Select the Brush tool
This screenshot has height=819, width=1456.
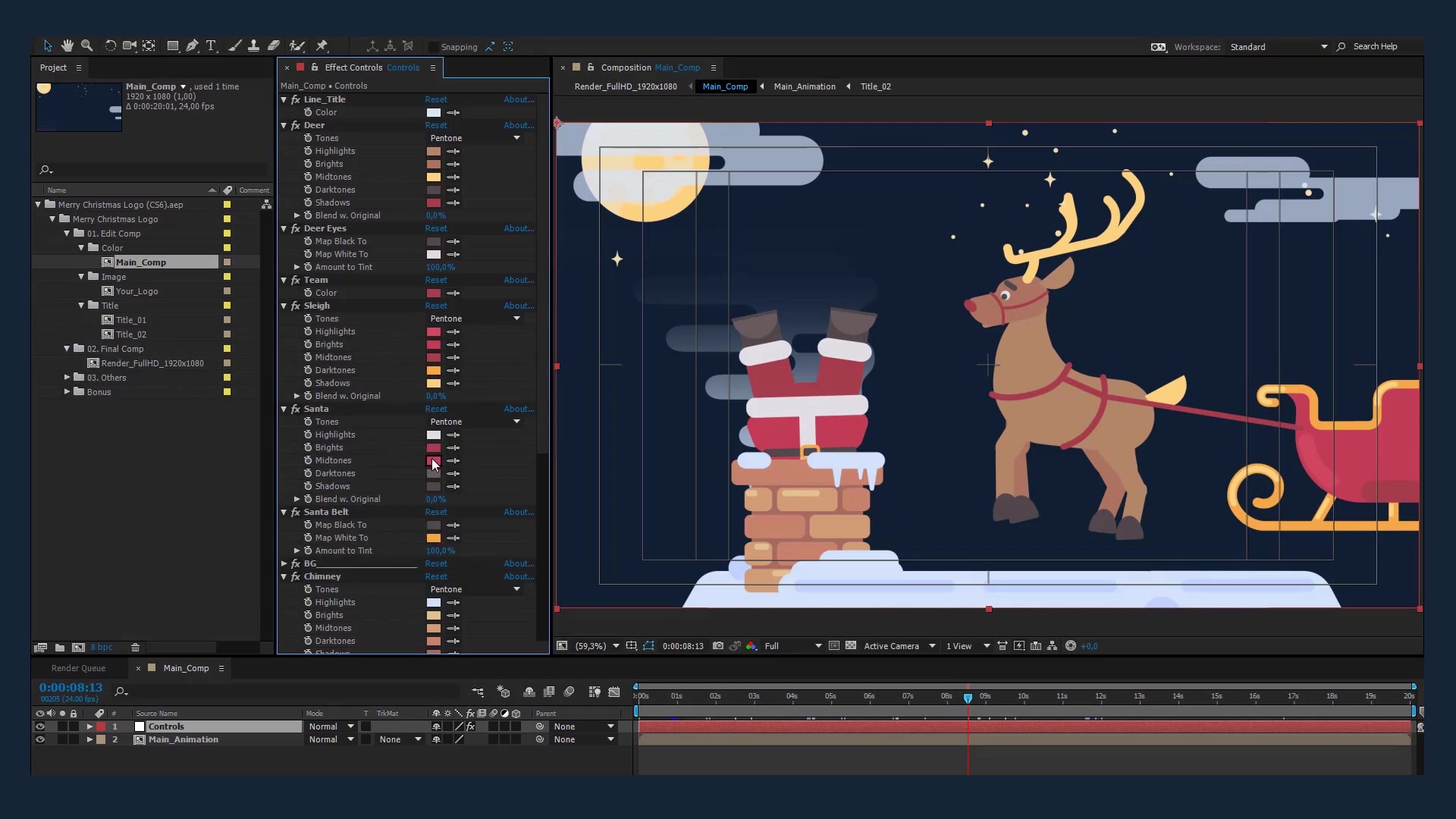pyautogui.click(x=234, y=46)
